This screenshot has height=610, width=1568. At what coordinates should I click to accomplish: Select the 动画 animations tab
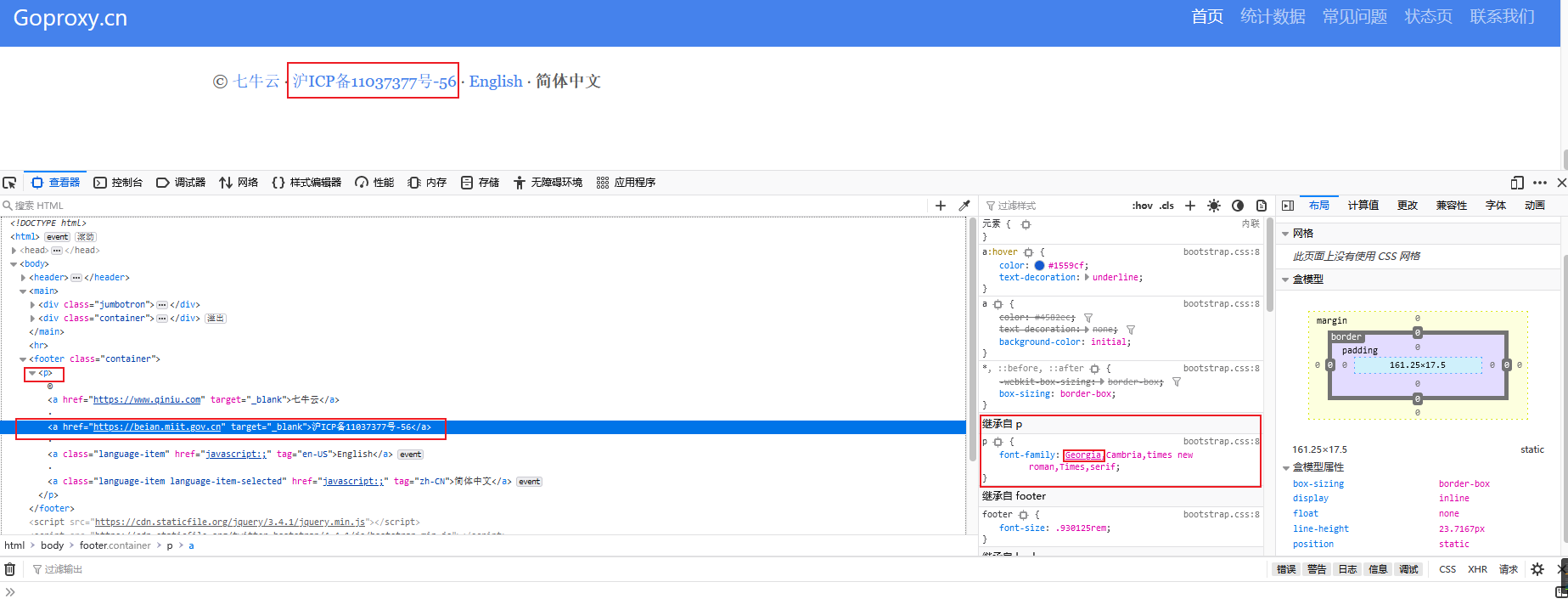click(x=1535, y=206)
